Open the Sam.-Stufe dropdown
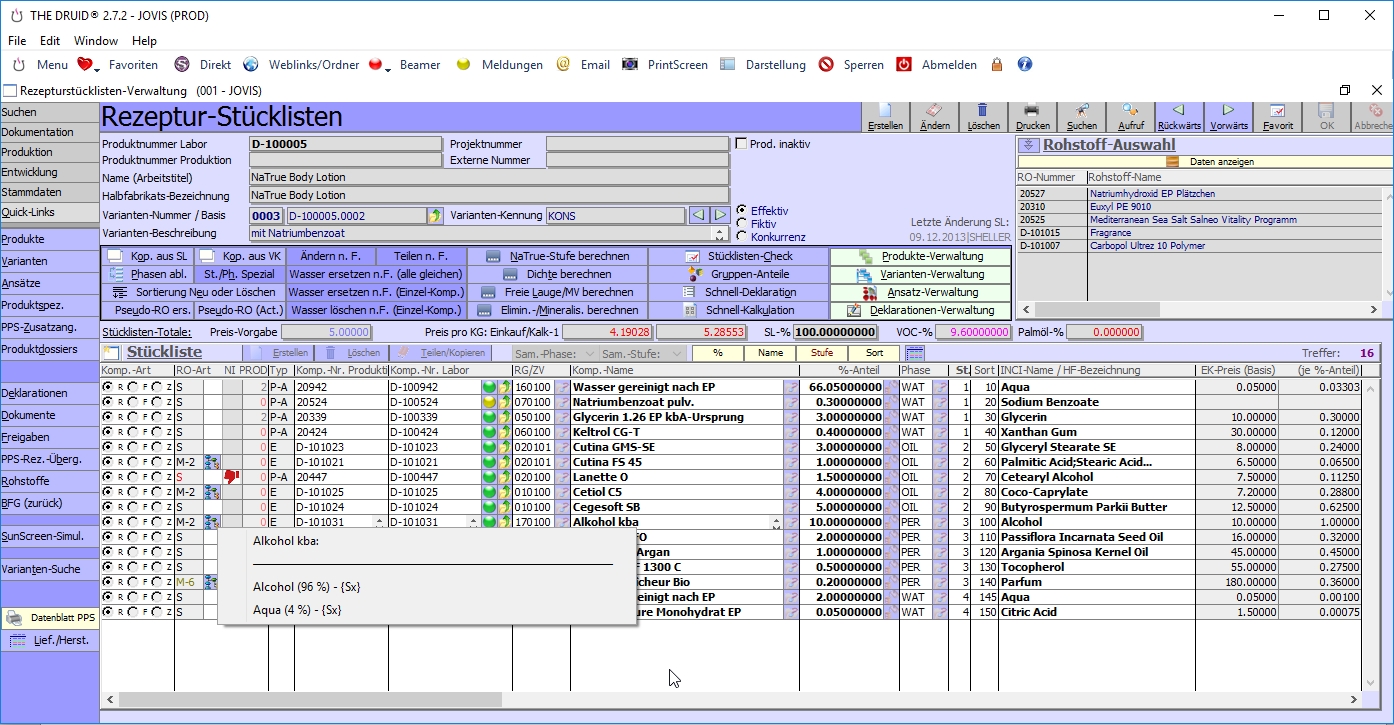Screen dimensions: 1394x725 (644, 353)
